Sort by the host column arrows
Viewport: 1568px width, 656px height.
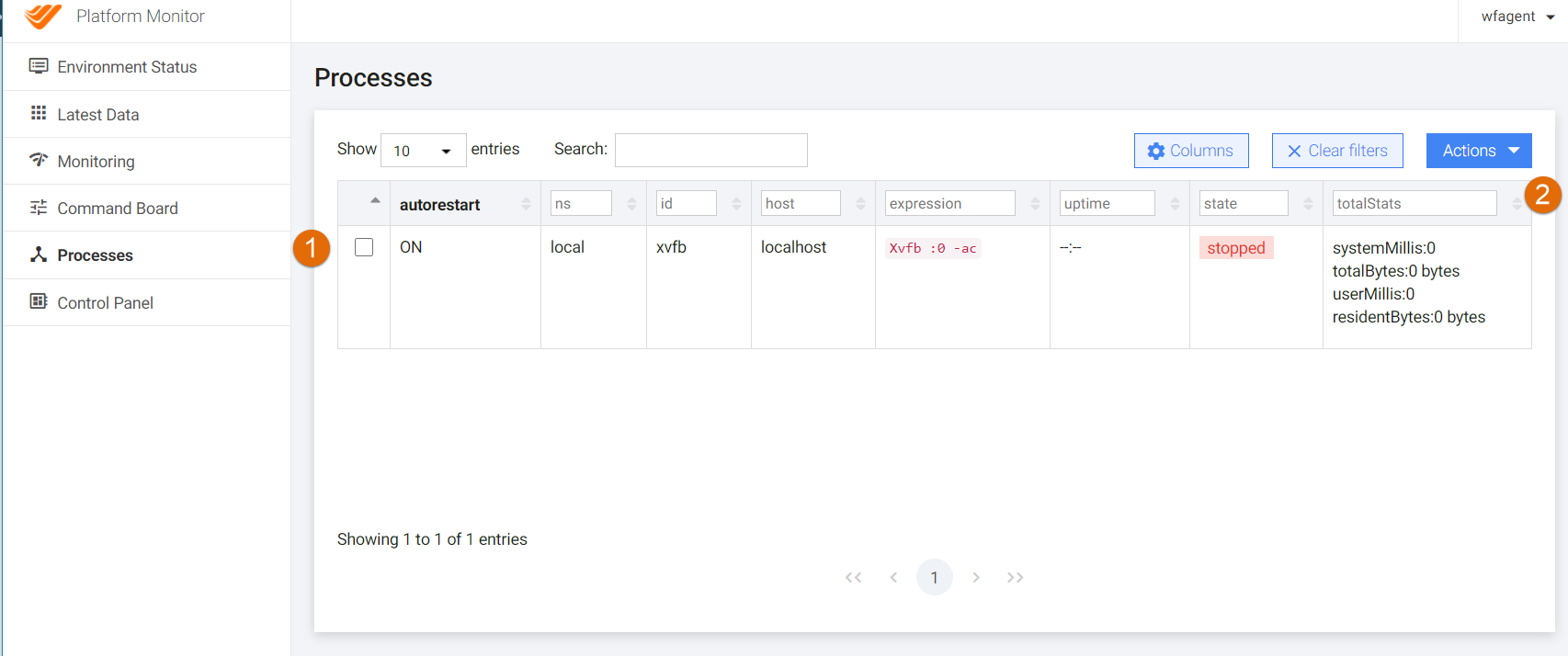860,204
